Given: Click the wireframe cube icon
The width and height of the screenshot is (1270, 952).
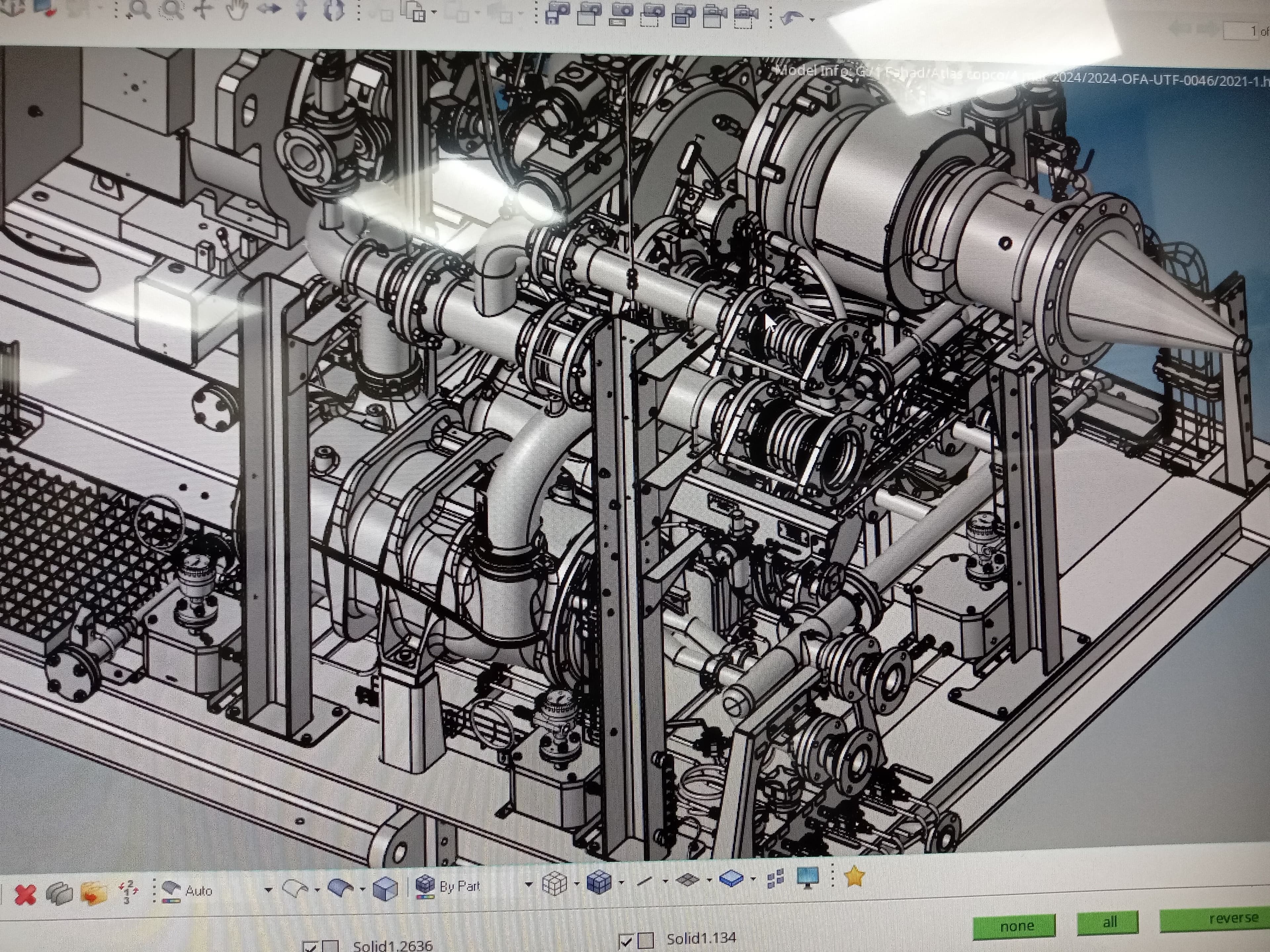Looking at the screenshot, I should coord(555,884).
